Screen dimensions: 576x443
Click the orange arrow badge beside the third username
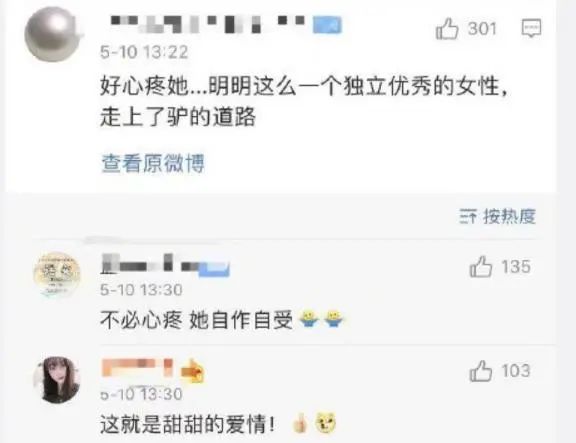pos(193,370)
